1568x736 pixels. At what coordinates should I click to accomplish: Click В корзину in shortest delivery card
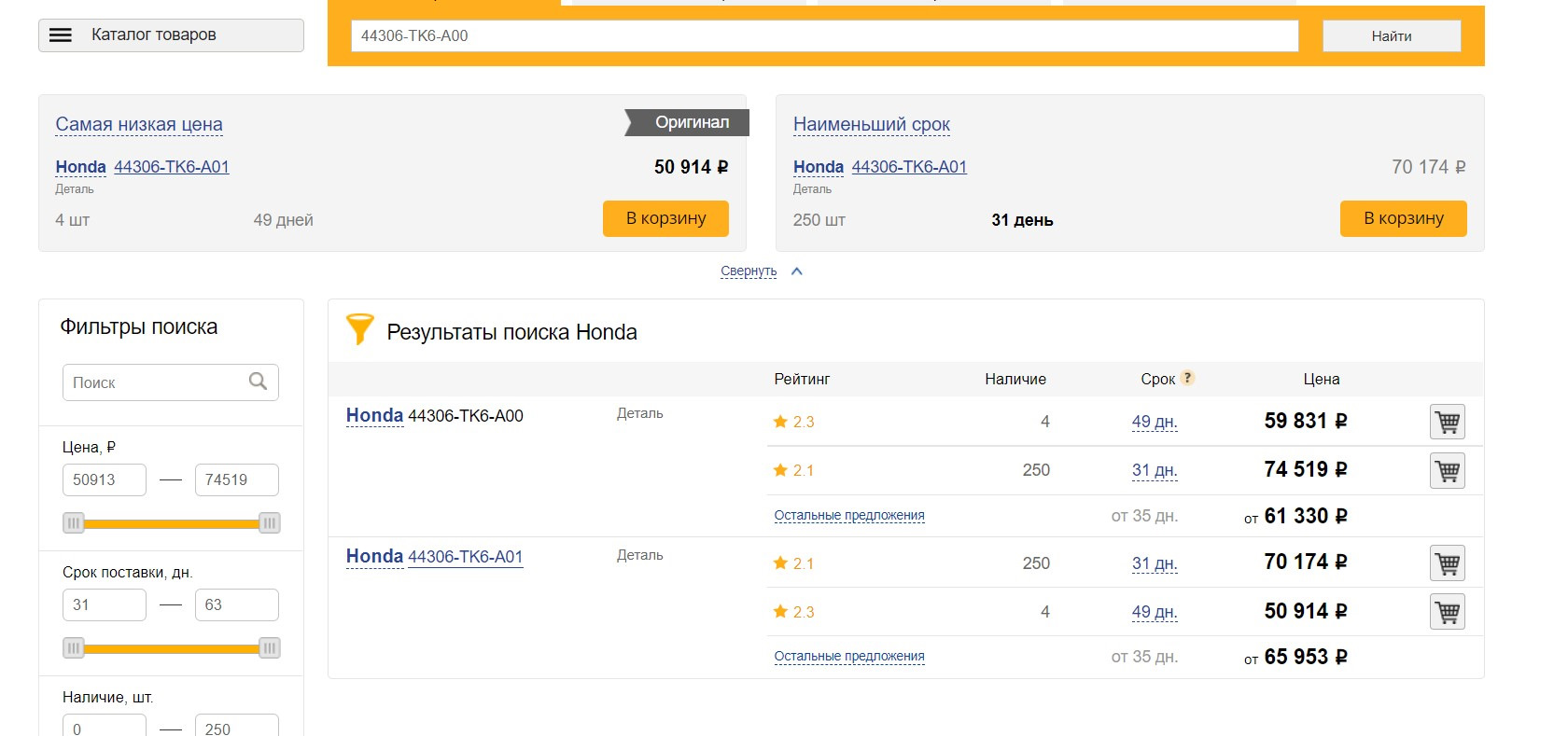click(1404, 218)
